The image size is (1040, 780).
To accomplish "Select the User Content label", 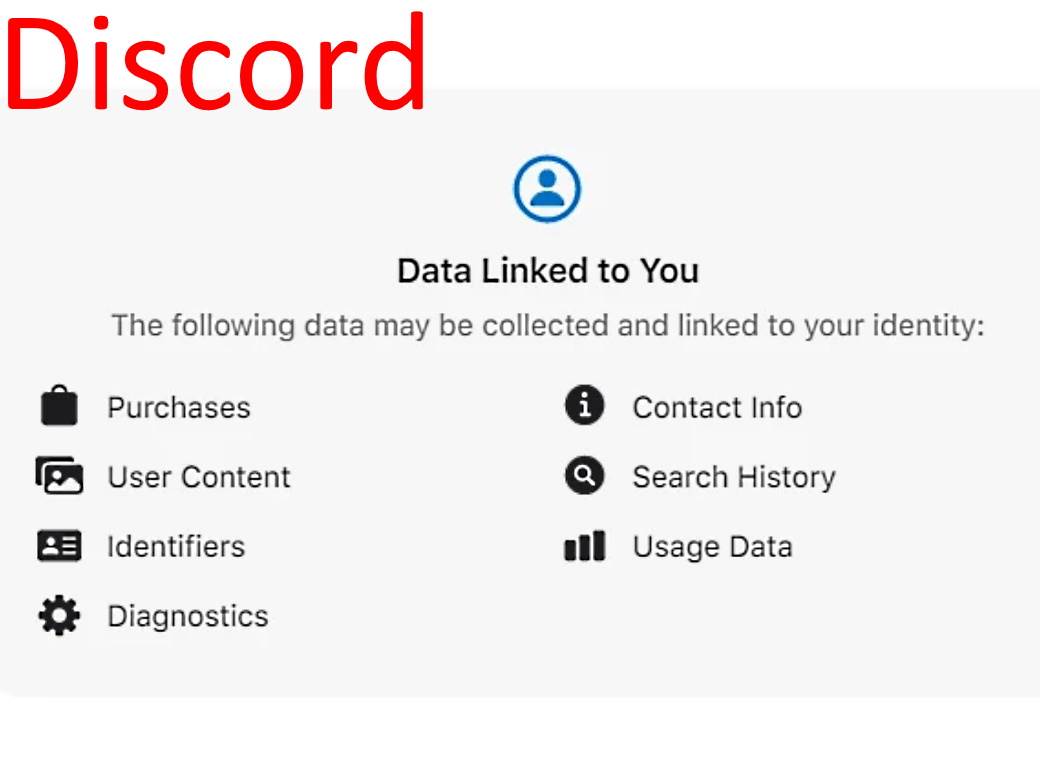I will [199, 477].
